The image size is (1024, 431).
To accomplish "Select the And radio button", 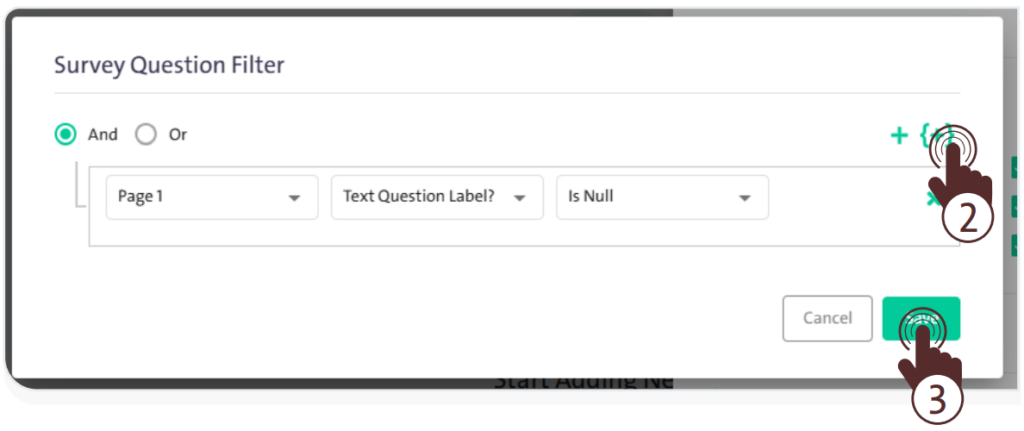I will coord(66,134).
